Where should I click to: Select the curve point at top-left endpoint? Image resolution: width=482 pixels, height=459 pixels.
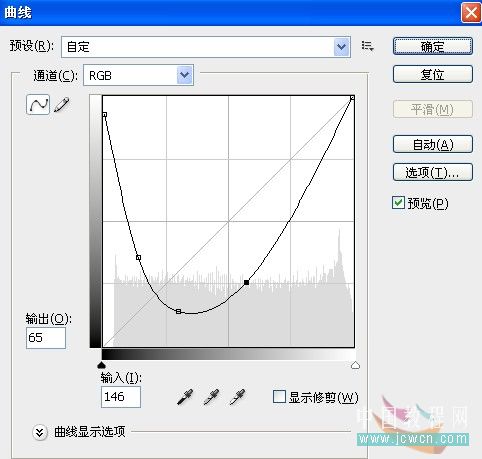(x=105, y=115)
